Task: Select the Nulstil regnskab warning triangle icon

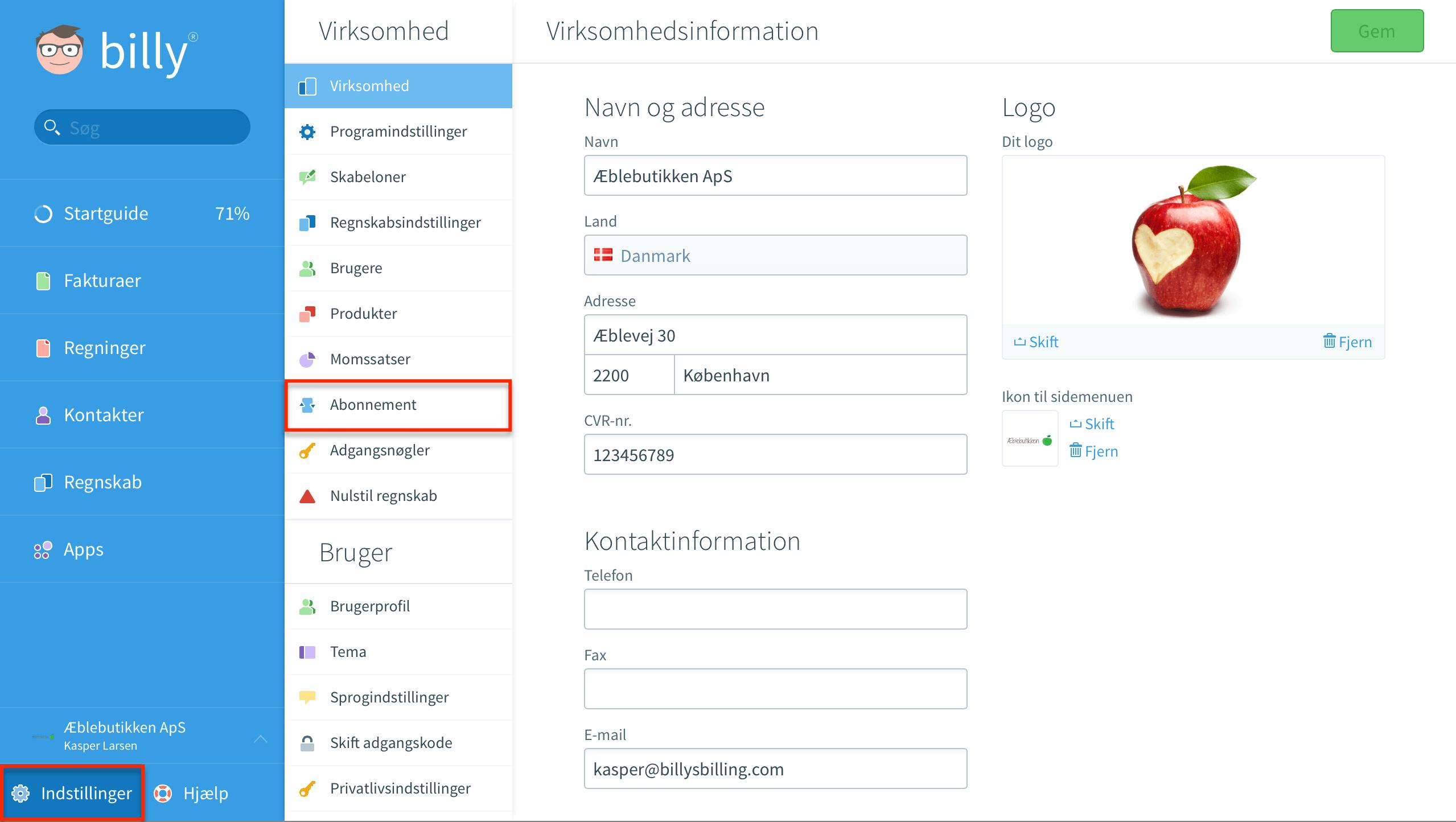Action: pos(307,496)
